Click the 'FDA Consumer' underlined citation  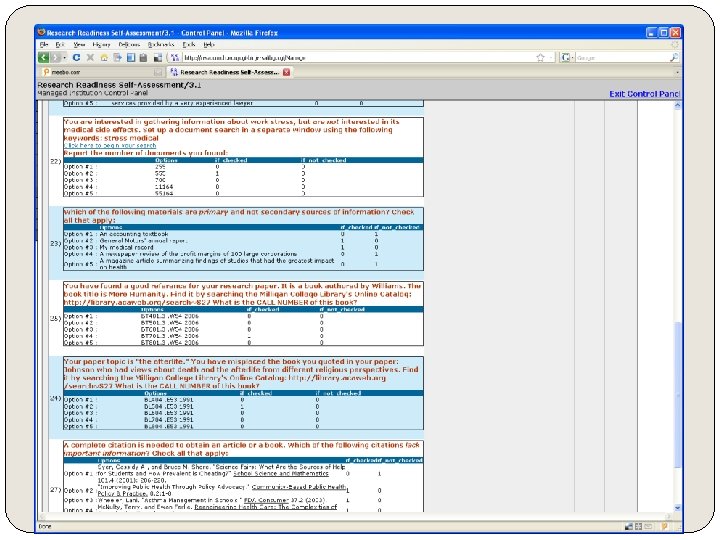[x=266, y=500]
